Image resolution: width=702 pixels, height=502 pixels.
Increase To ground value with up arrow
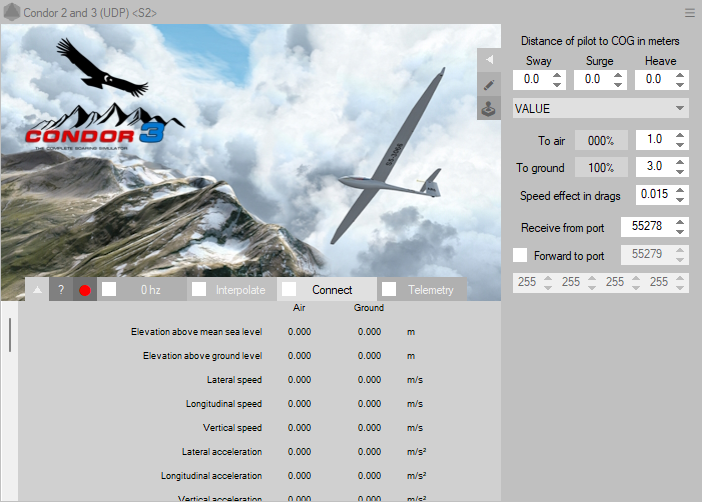tap(680, 163)
